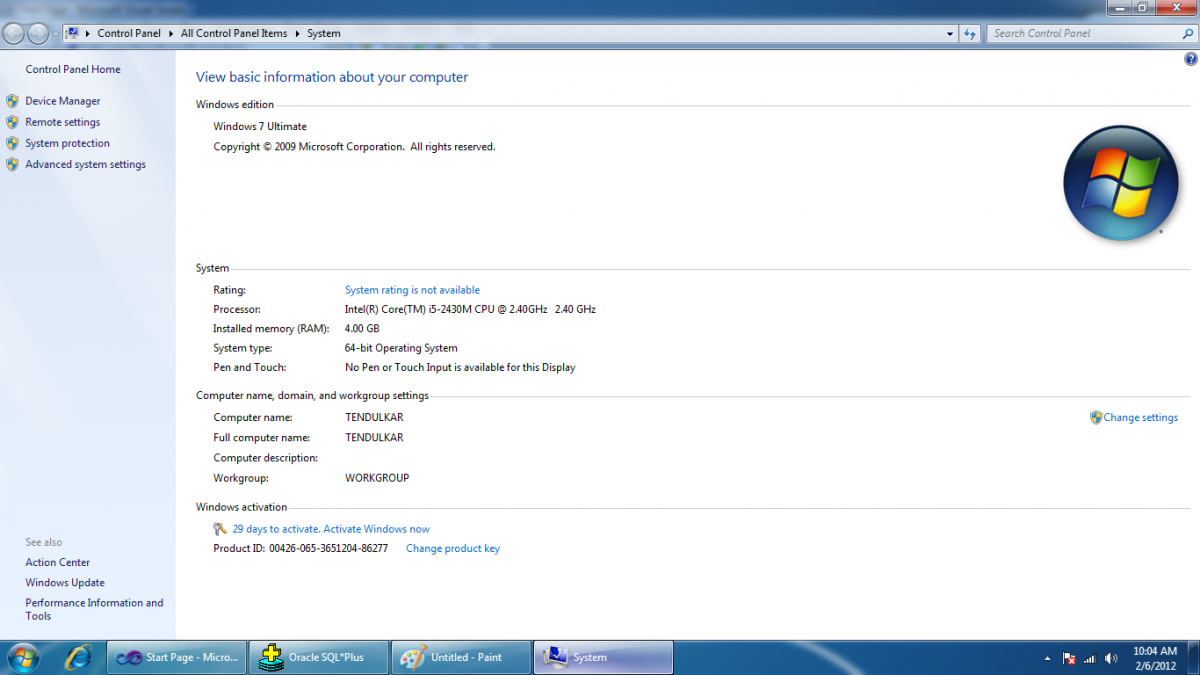
Task: Launch Internet Explorer from taskbar
Action: pyautogui.click(x=78, y=657)
